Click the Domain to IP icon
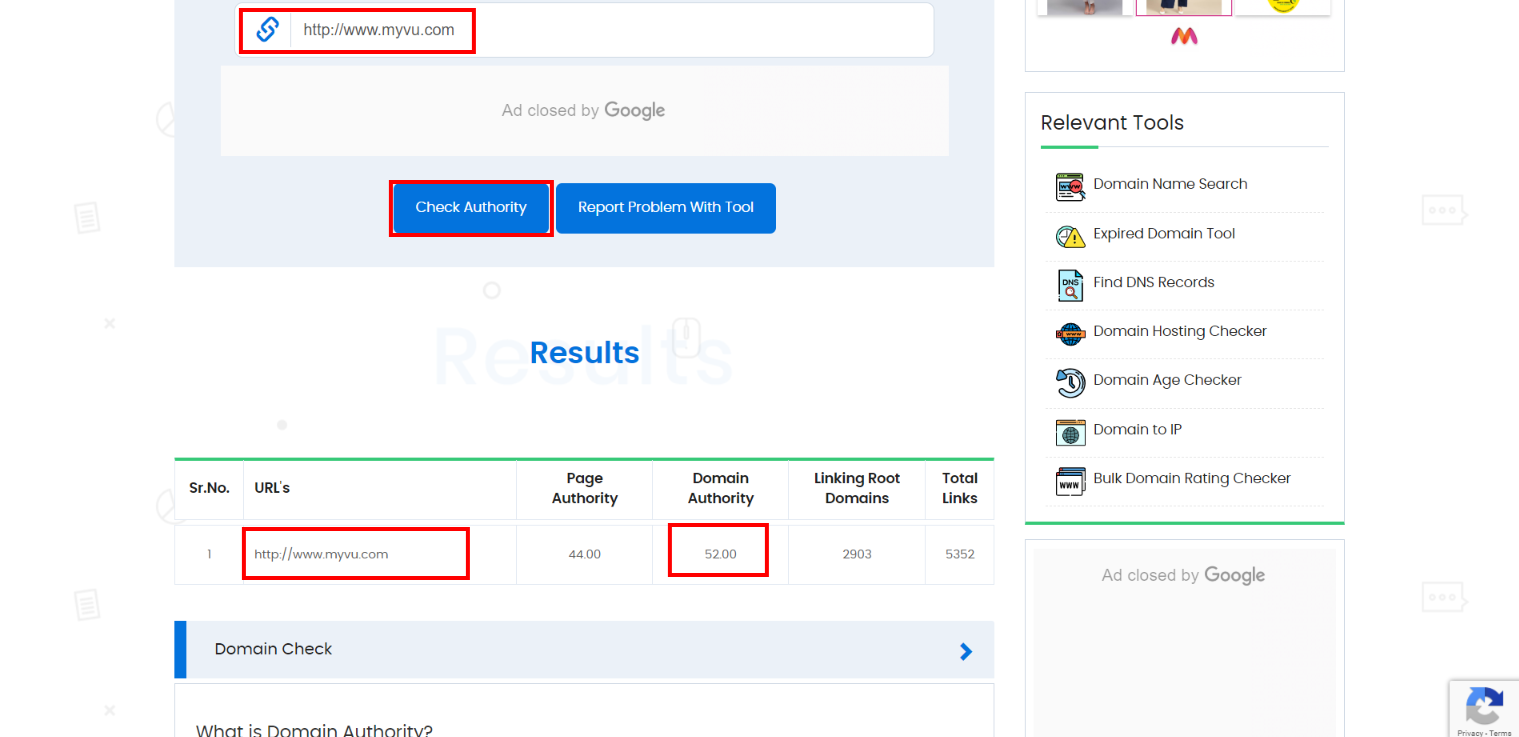This screenshot has width=1519, height=737. (x=1070, y=432)
